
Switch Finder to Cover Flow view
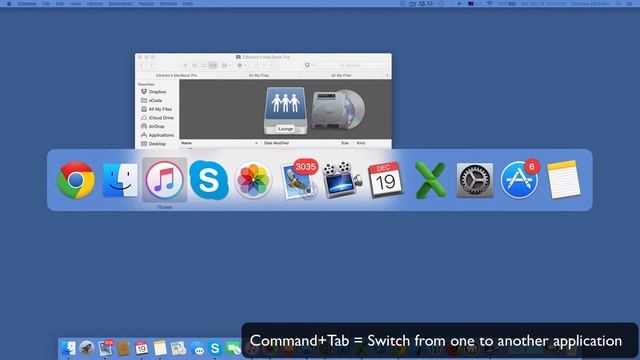213,65
